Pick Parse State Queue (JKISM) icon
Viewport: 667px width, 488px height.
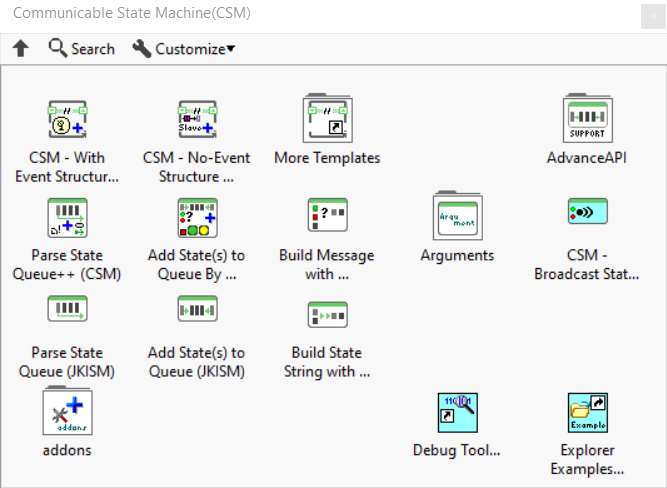point(67,311)
